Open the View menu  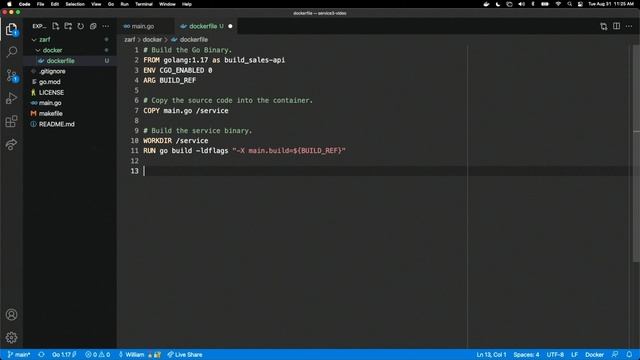pos(96,4)
